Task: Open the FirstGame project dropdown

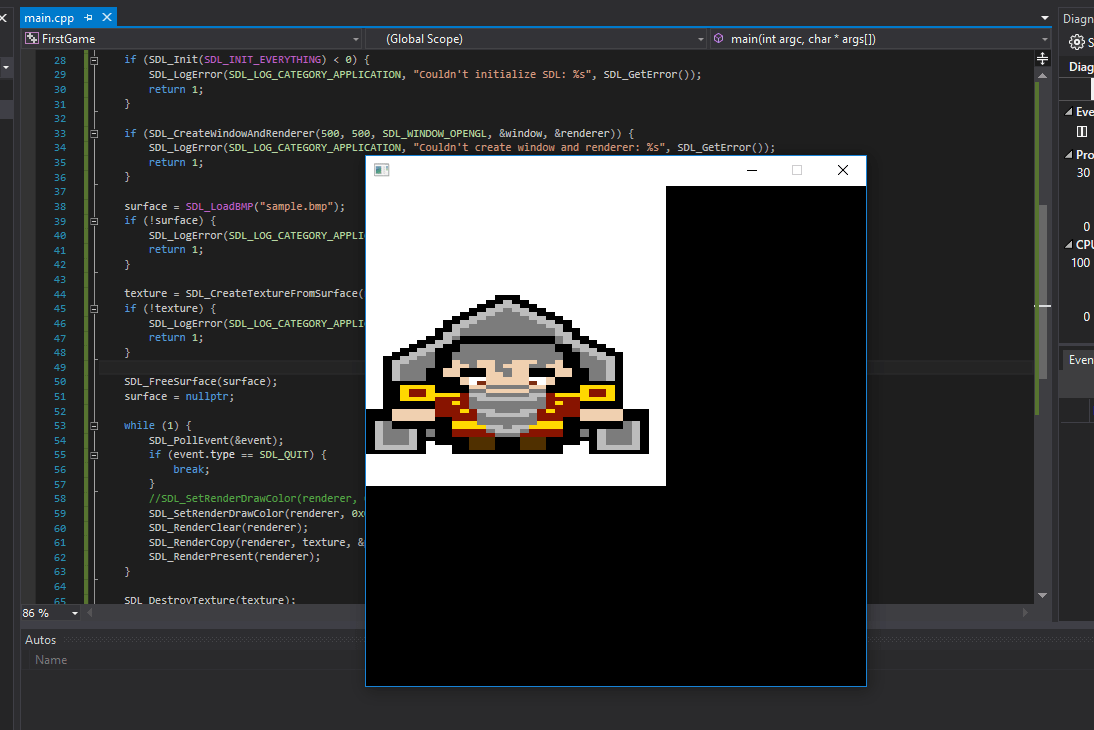Action: click(x=357, y=39)
